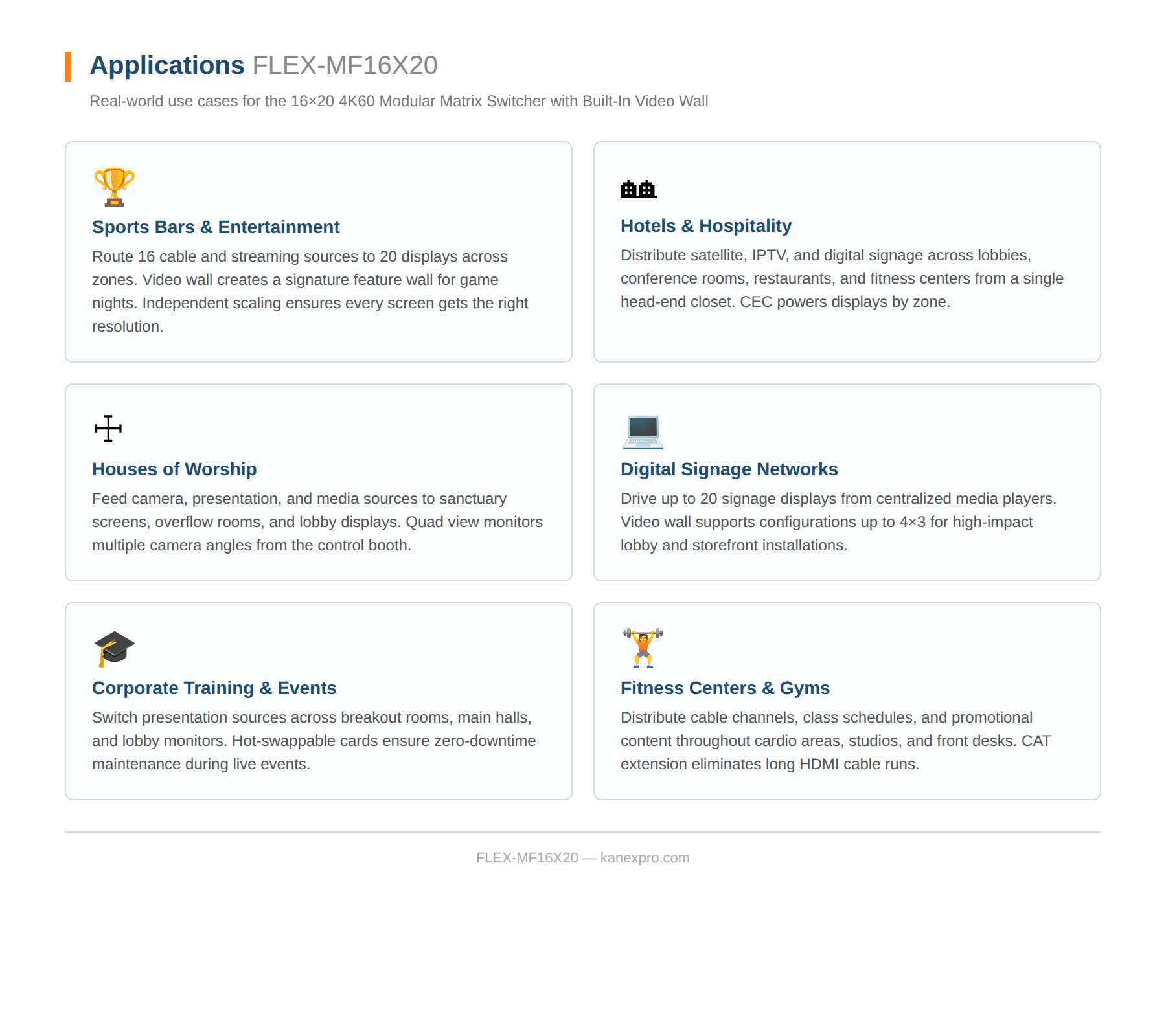The height and width of the screenshot is (1036, 1166).
Task: Select the Houses of Worship heading
Action: 174,469
